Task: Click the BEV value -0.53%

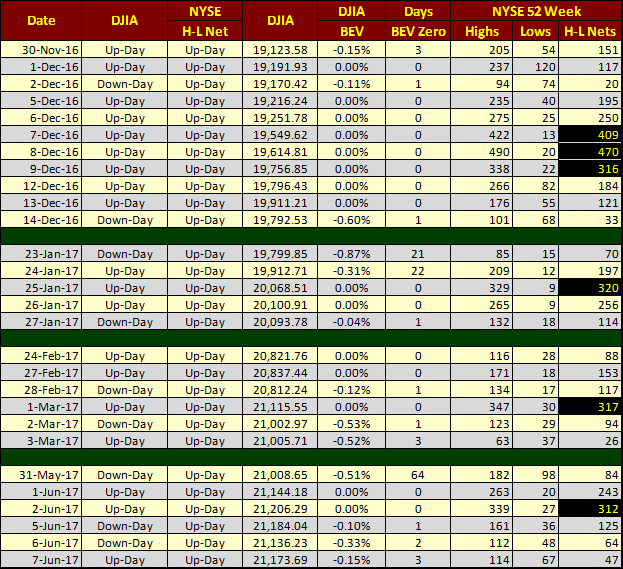Action: pos(352,424)
